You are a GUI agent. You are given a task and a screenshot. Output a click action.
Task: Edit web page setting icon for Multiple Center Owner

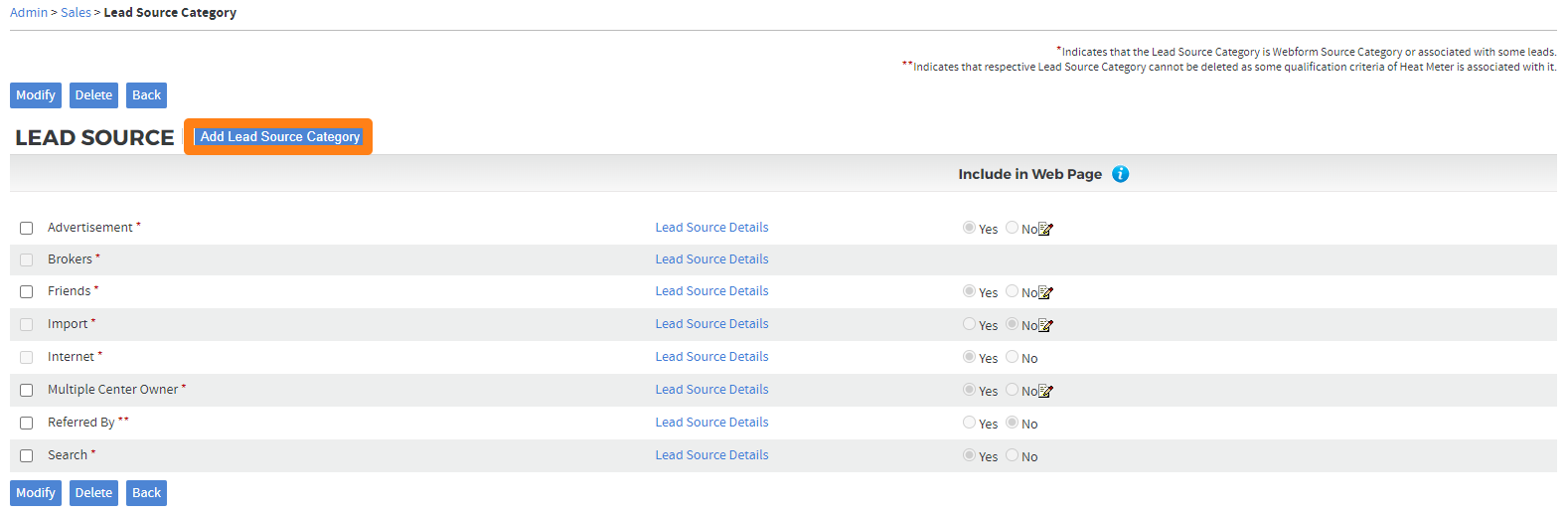tap(1045, 392)
